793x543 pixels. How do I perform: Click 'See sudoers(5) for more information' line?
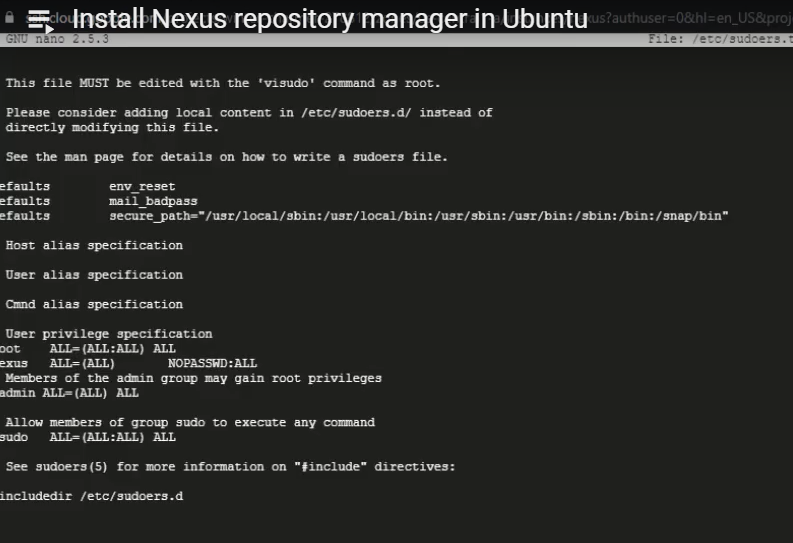click(230, 467)
